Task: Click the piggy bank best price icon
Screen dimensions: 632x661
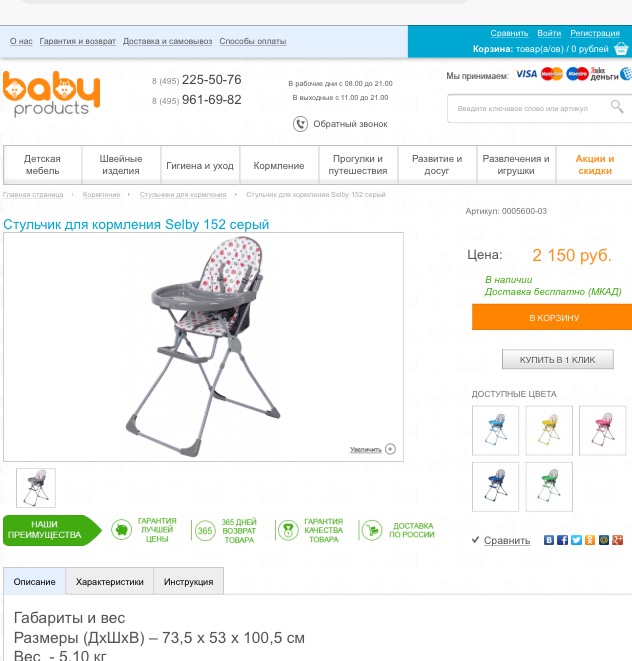Action: click(121, 530)
